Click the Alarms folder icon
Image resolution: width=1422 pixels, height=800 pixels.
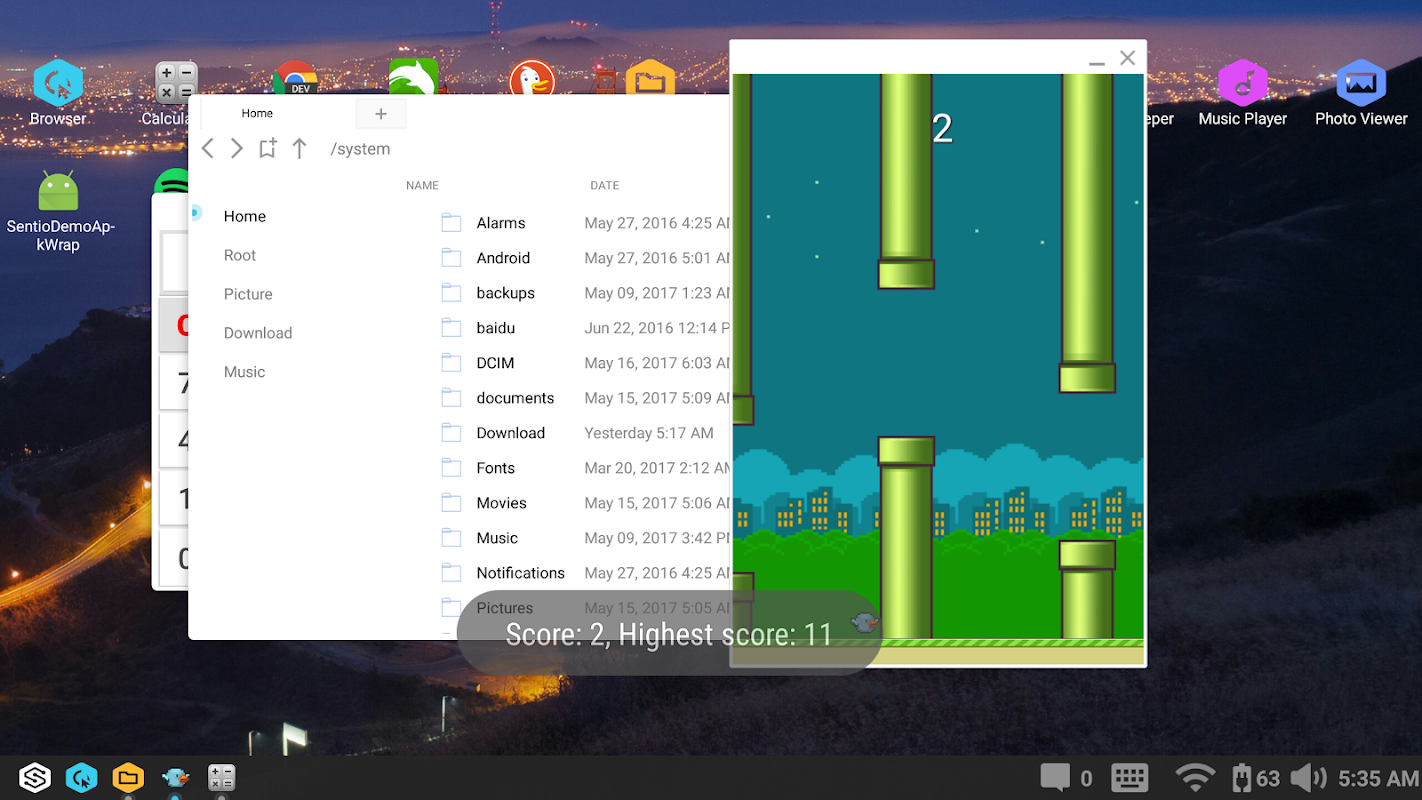pyautogui.click(x=452, y=223)
